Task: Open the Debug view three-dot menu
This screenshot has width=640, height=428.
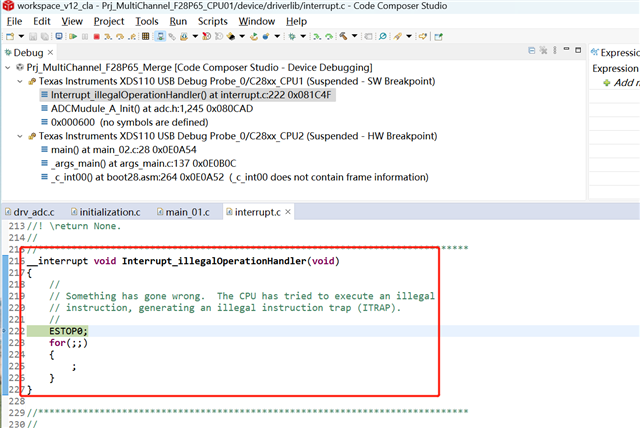Action: point(555,50)
